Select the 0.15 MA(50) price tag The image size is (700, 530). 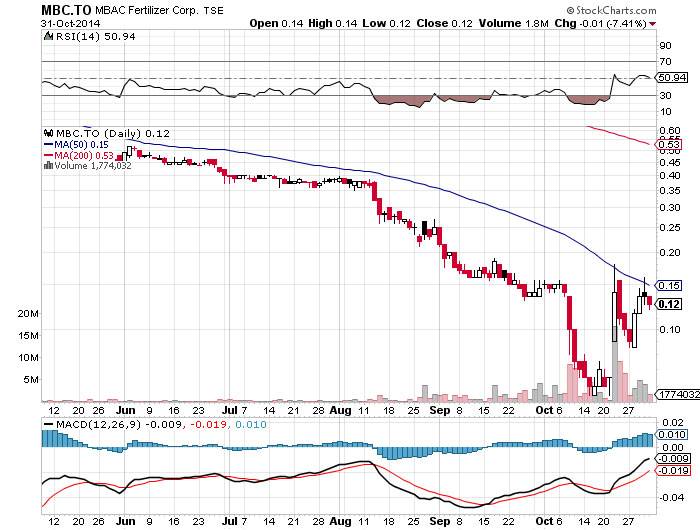(668, 285)
